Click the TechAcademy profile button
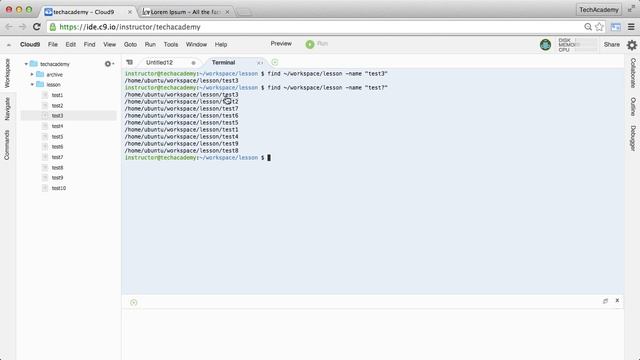Viewport: 640px width, 360px height. (599, 10)
